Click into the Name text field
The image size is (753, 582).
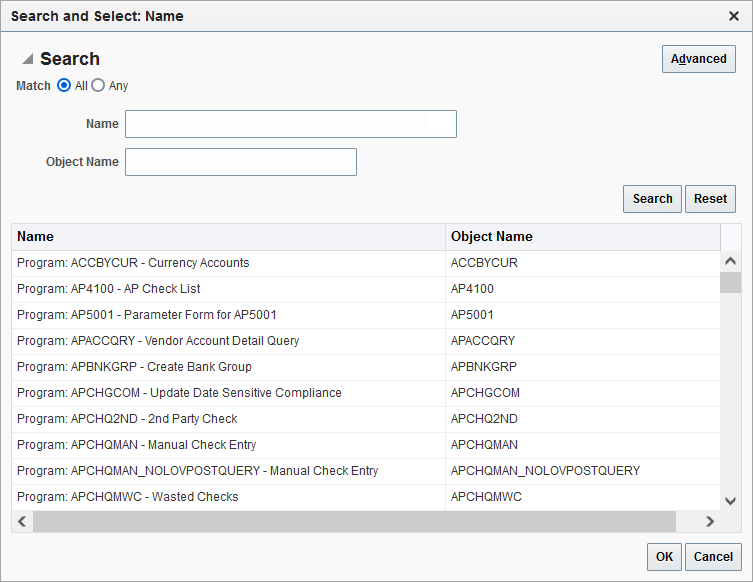point(290,124)
